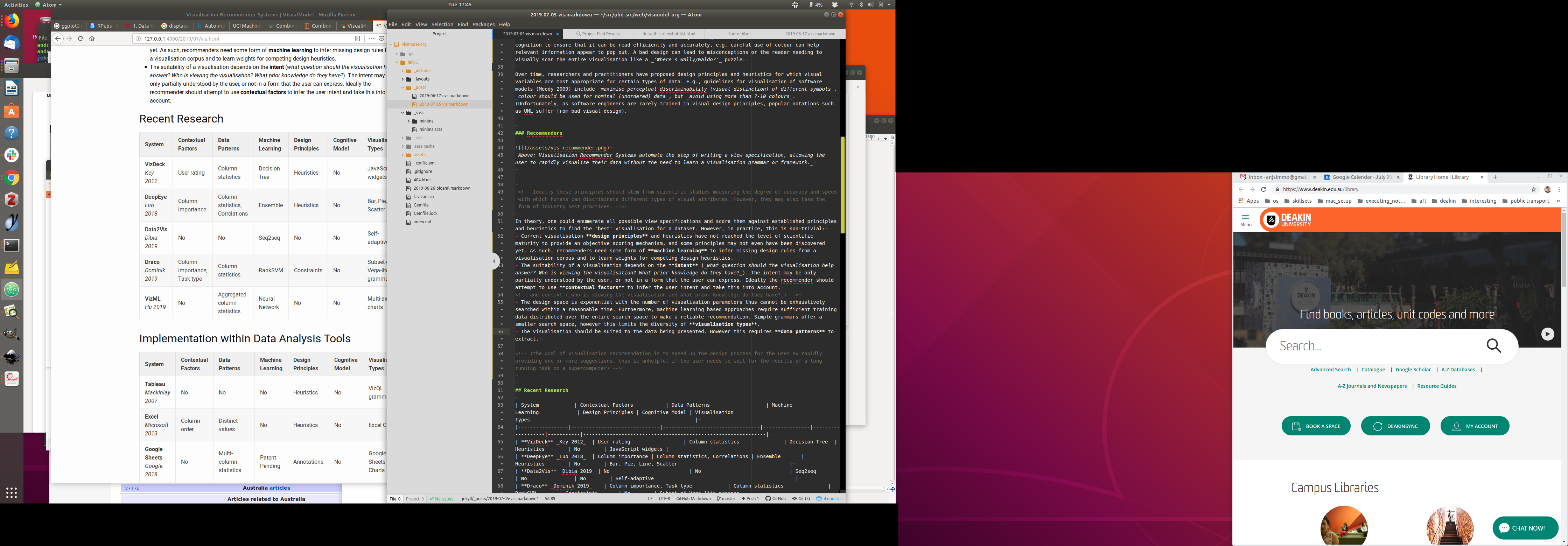The height and width of the screenshot is (546, 1568).
Task: Open the Packages menu in Atom
Action: pos(483,24)
